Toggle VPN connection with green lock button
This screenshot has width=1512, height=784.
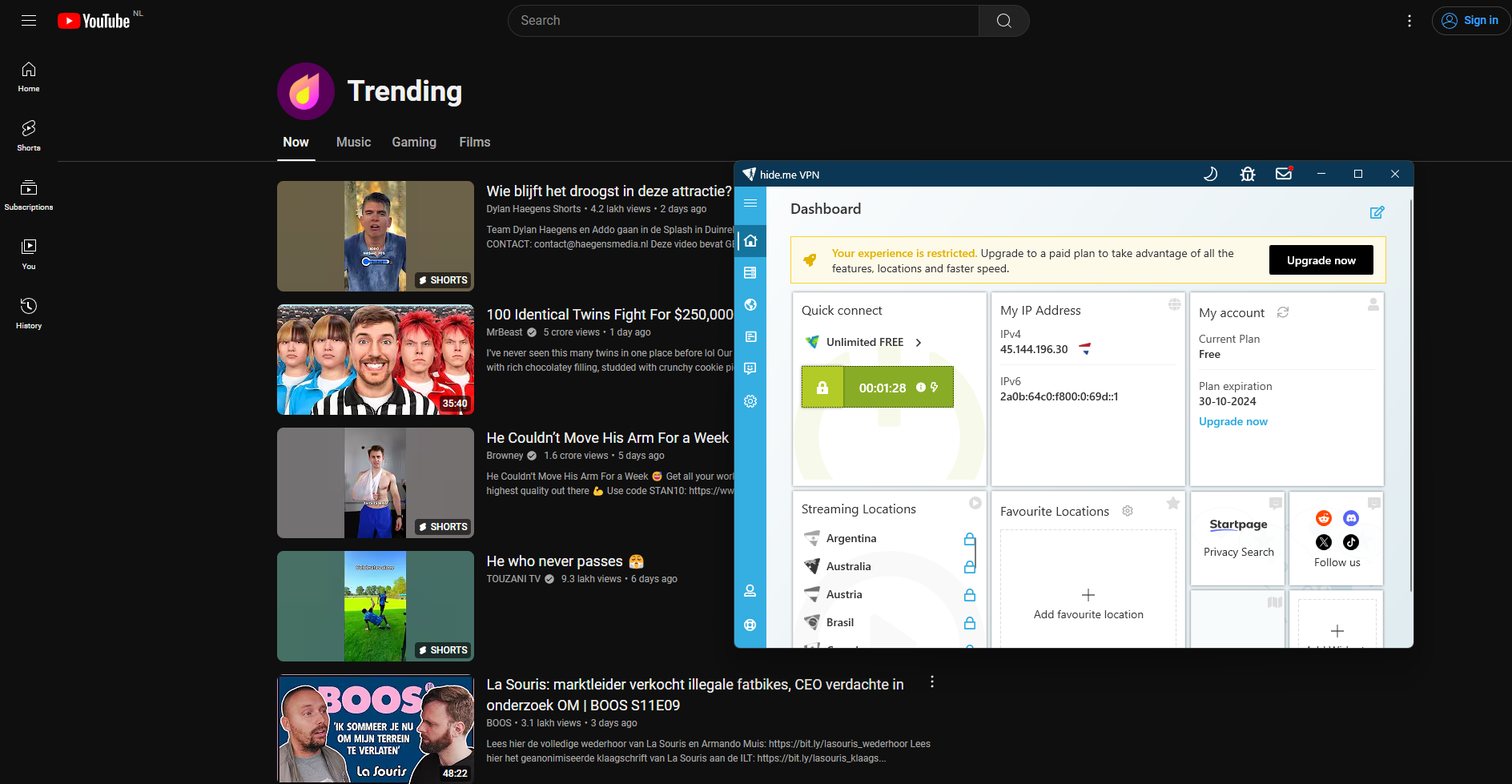[x=822, y=388]
